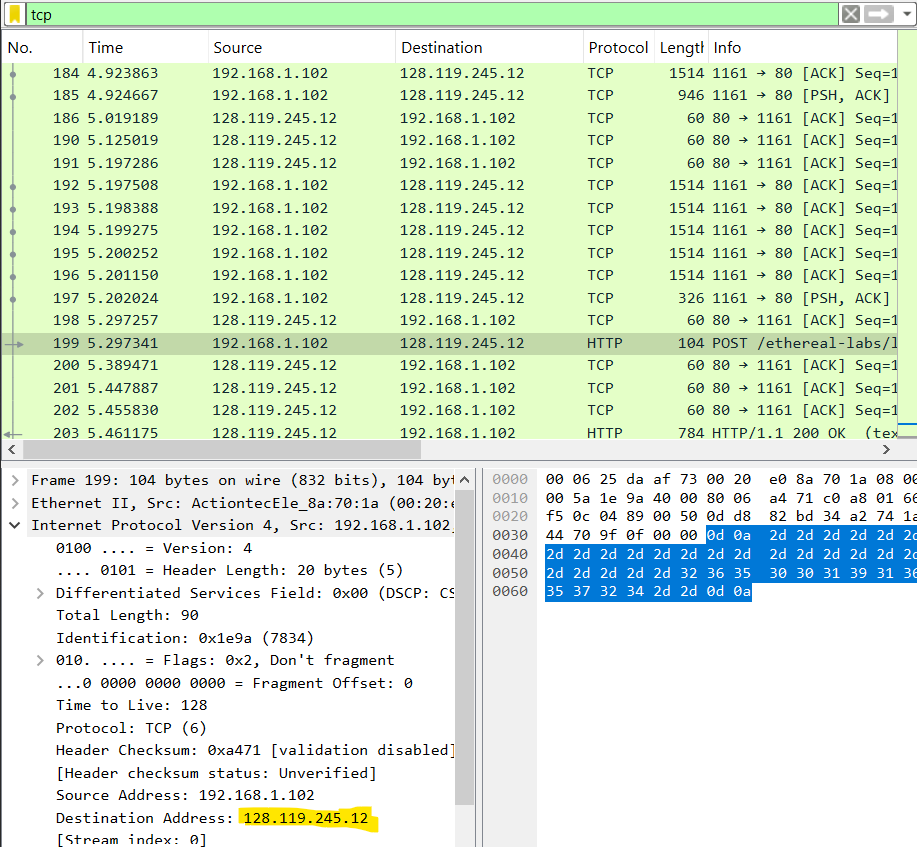Select HTTP 200 OK packet 203
This screenshot has height=847, width=917.
coord(449,432)
